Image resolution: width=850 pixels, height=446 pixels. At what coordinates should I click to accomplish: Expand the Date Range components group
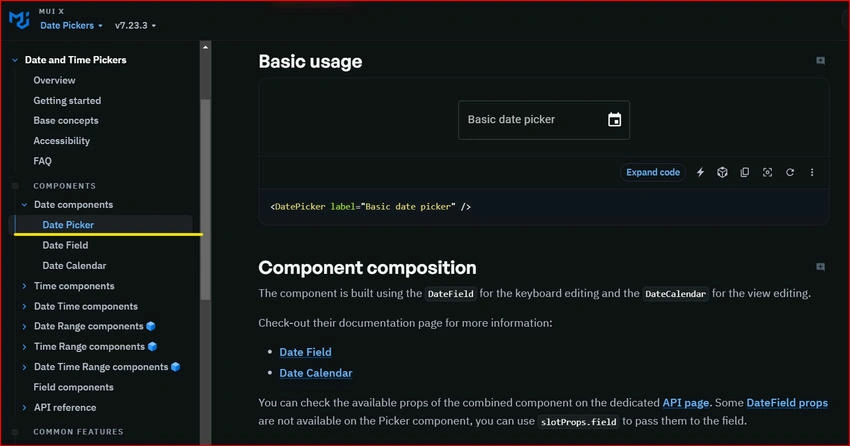(x=24, y=326)
